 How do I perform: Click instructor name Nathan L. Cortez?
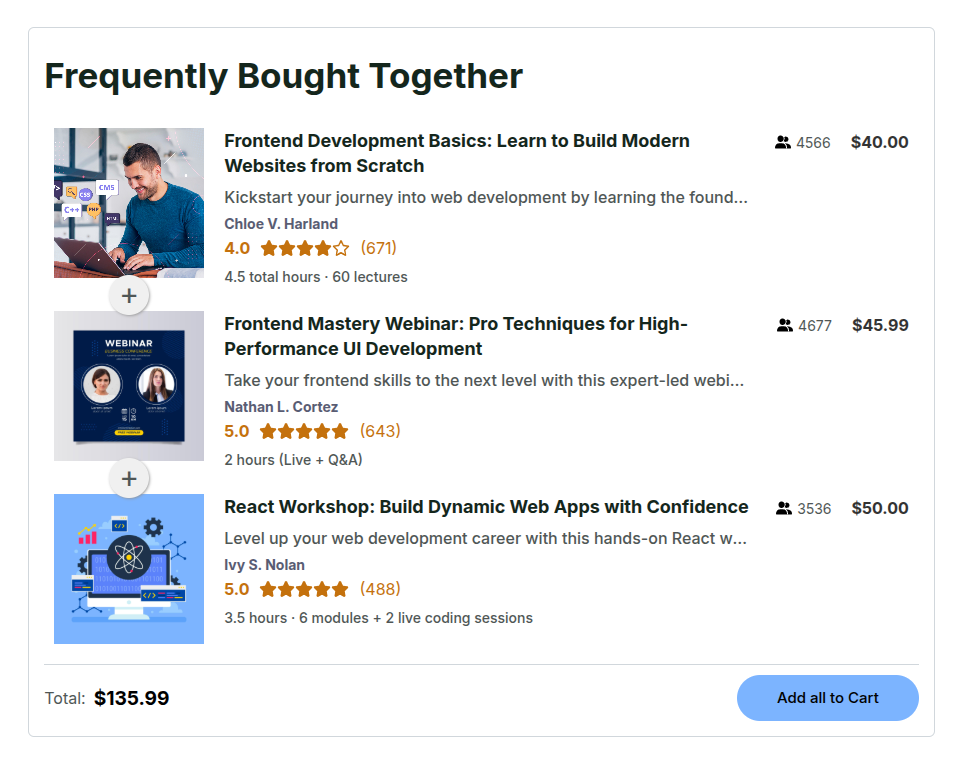(x=281, y=407)
